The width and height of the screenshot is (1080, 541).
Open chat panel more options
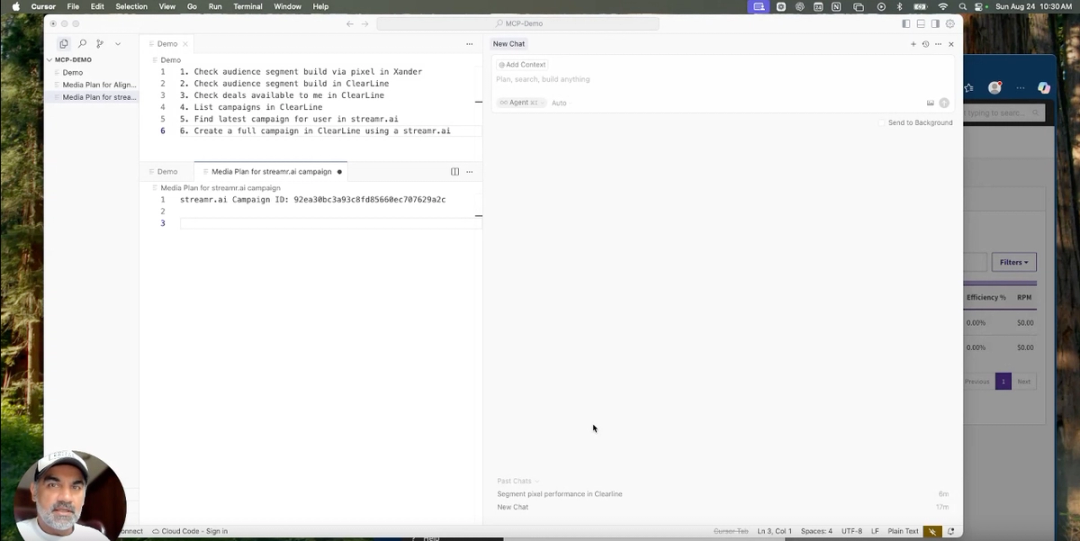938,44
